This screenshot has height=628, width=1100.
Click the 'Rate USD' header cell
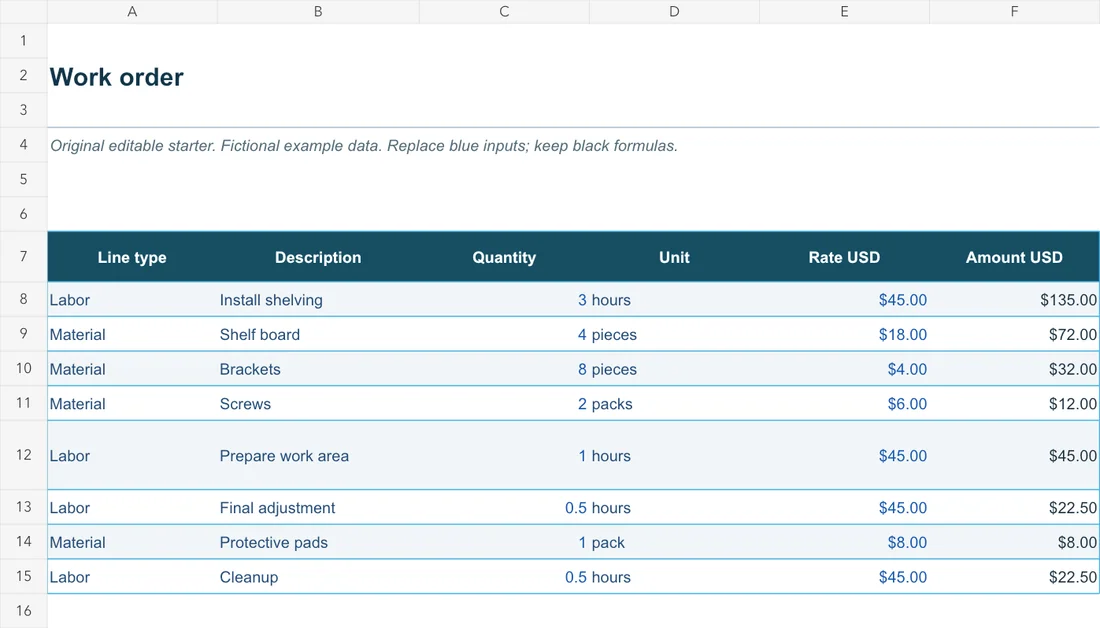click(844, 257)
